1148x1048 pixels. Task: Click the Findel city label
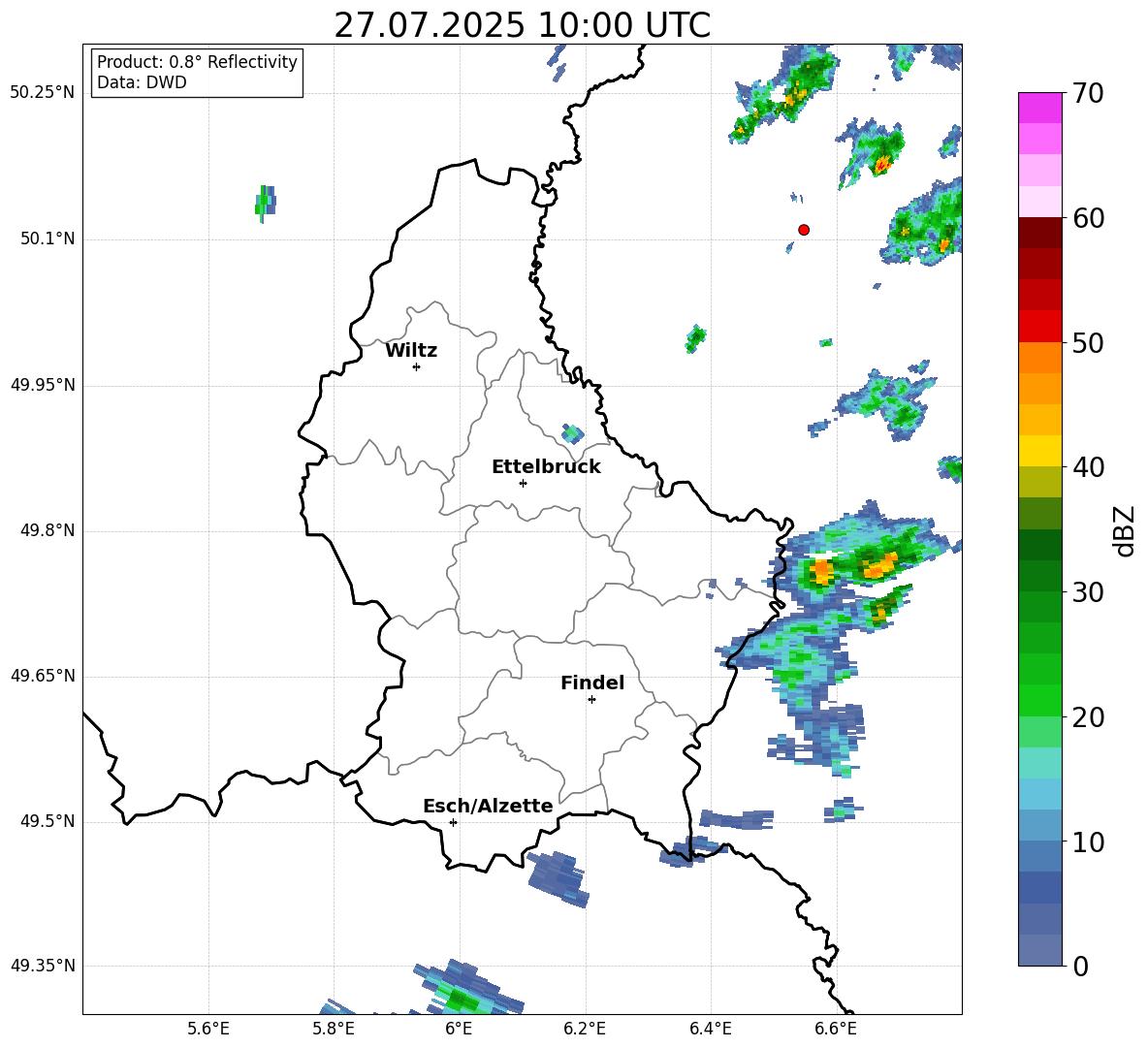pyautogui.click(x=592, y=683)
